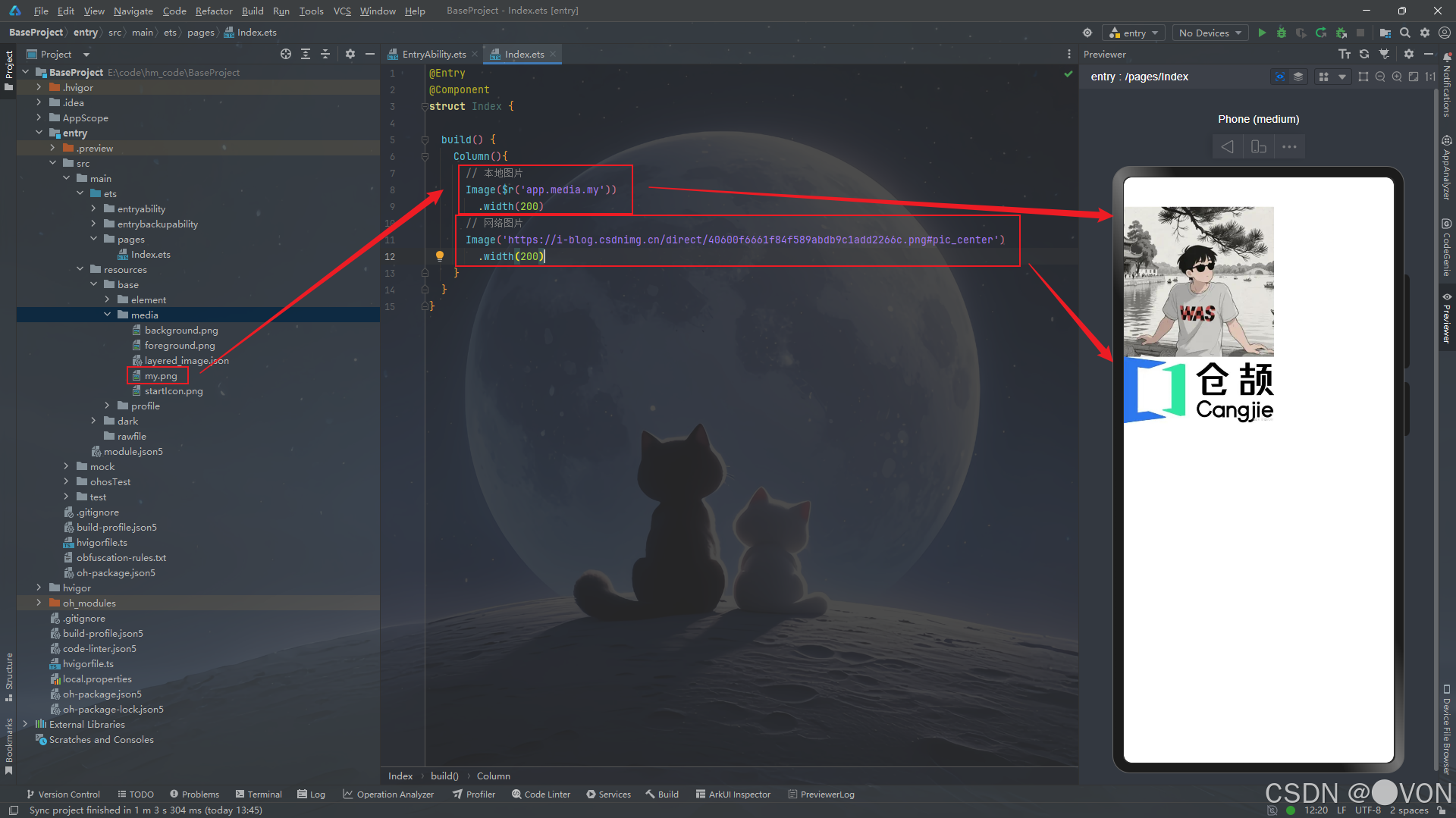
Task: Zoom out the previewer
Action: click(x=1380, y=77)
